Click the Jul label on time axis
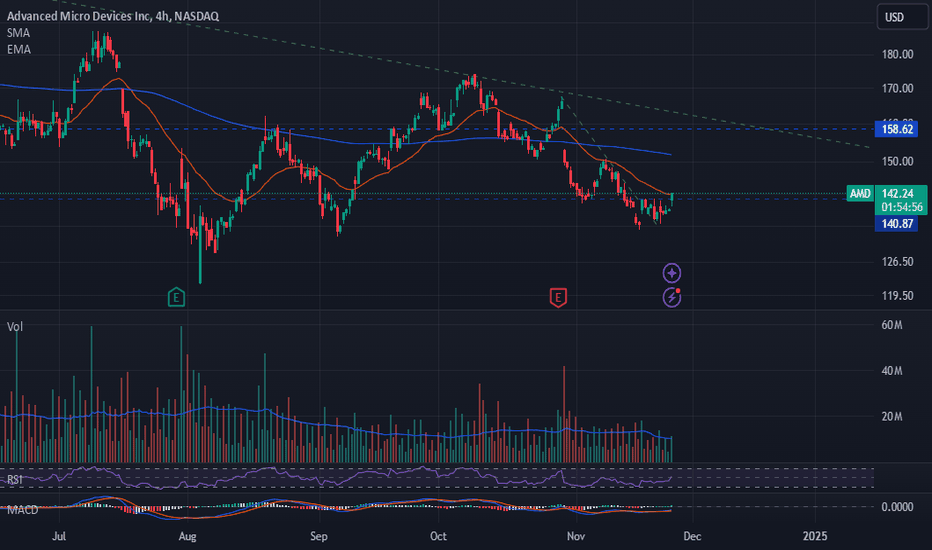Screen dimensions: 932x550 [59, 536]
